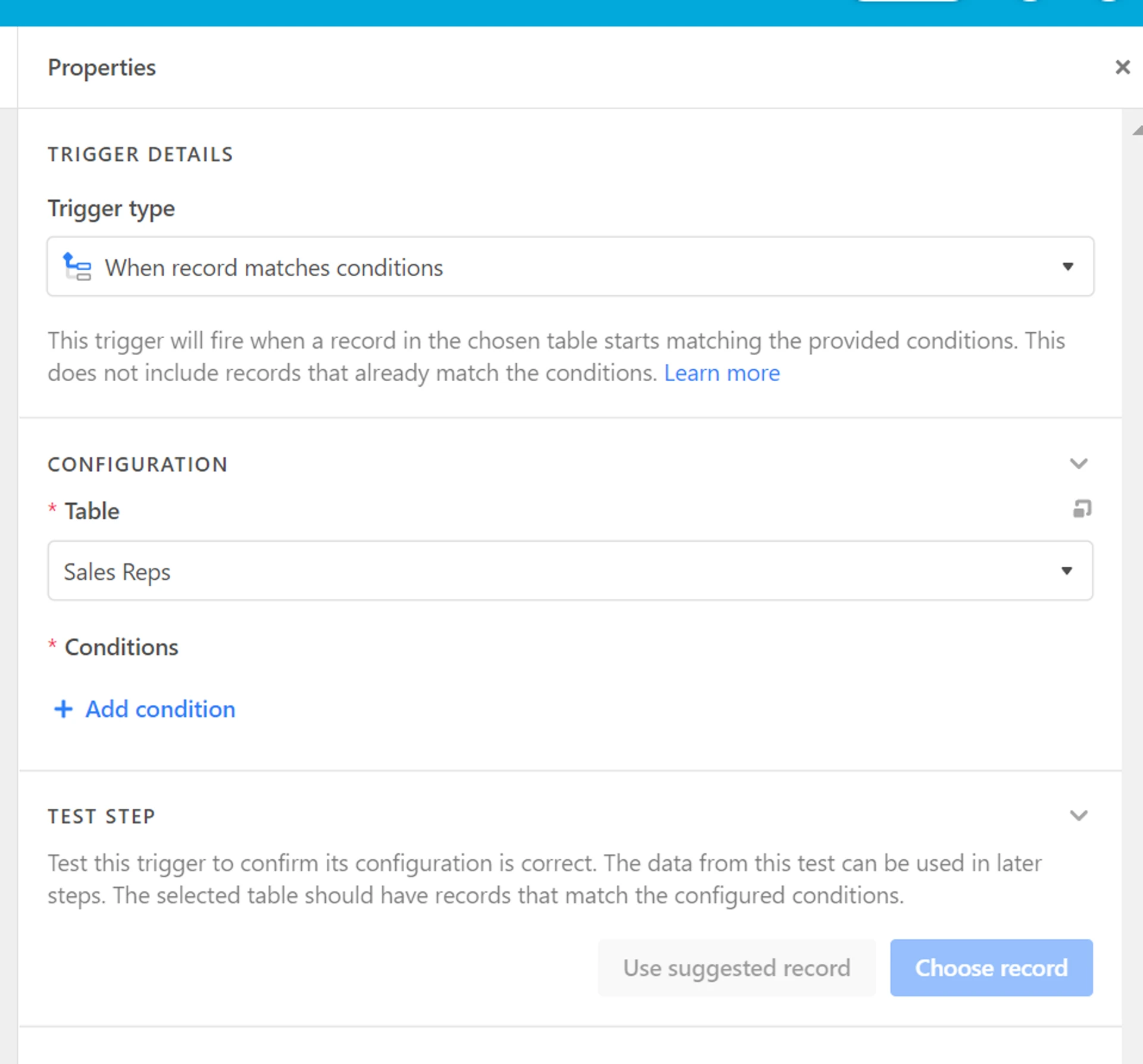Screen dimensions: 1143x1064
Task: Click the Add condition link text
Action: click(160, 709)
